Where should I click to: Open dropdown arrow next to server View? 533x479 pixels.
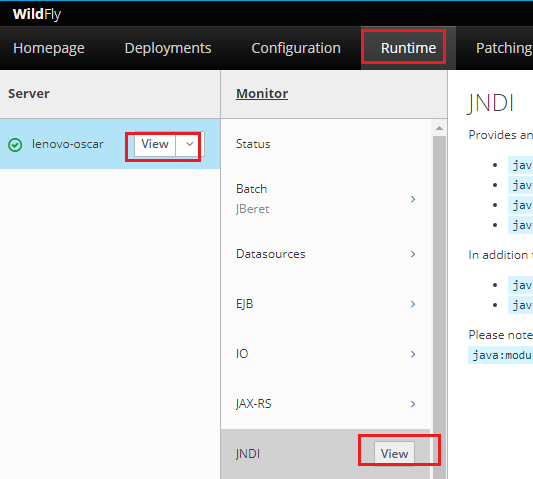(x=190, y=144)
